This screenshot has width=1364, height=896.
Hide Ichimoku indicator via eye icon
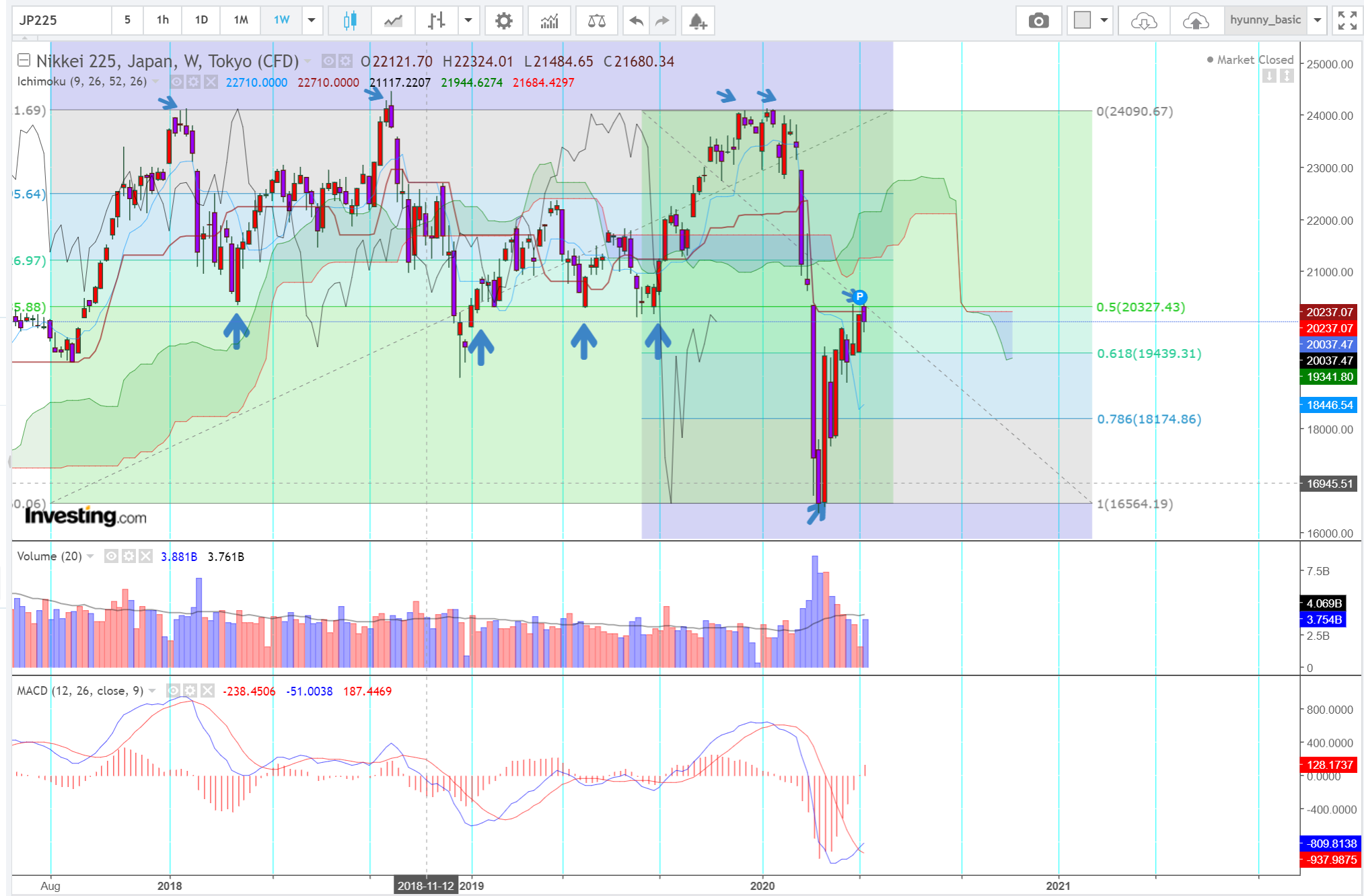click(177, 82)
